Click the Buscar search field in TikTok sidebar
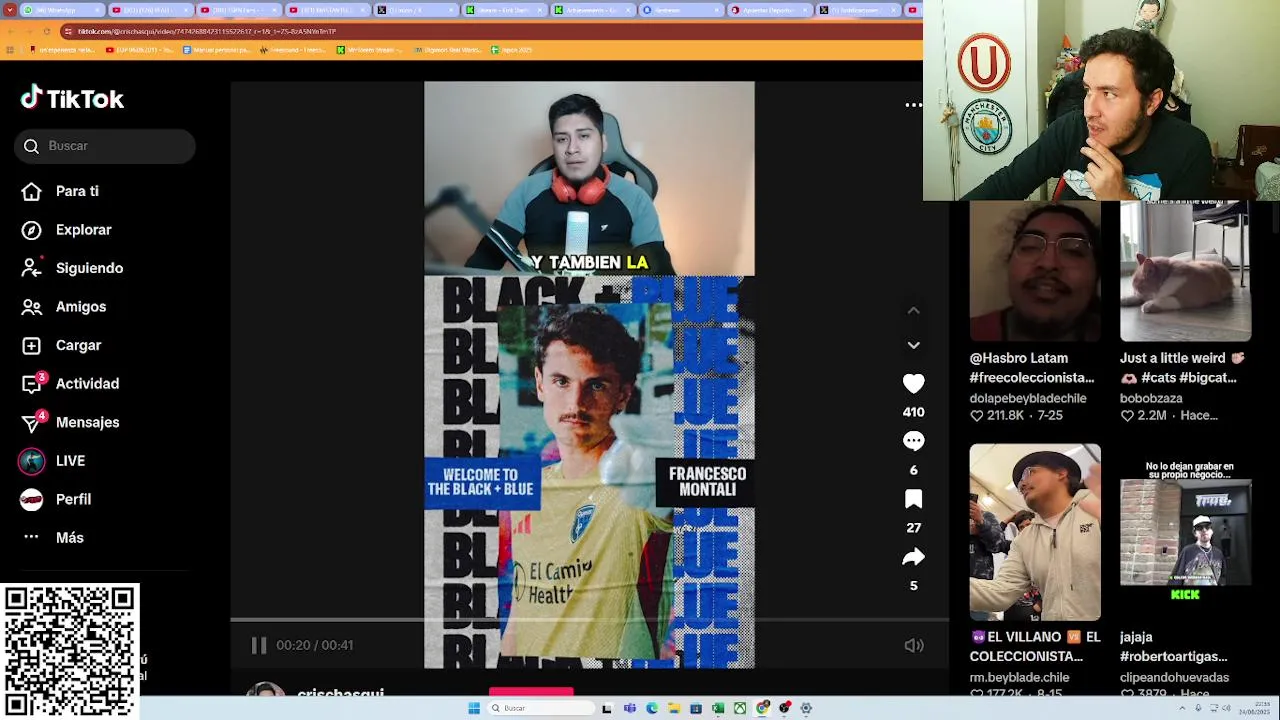 pos(105,146)
